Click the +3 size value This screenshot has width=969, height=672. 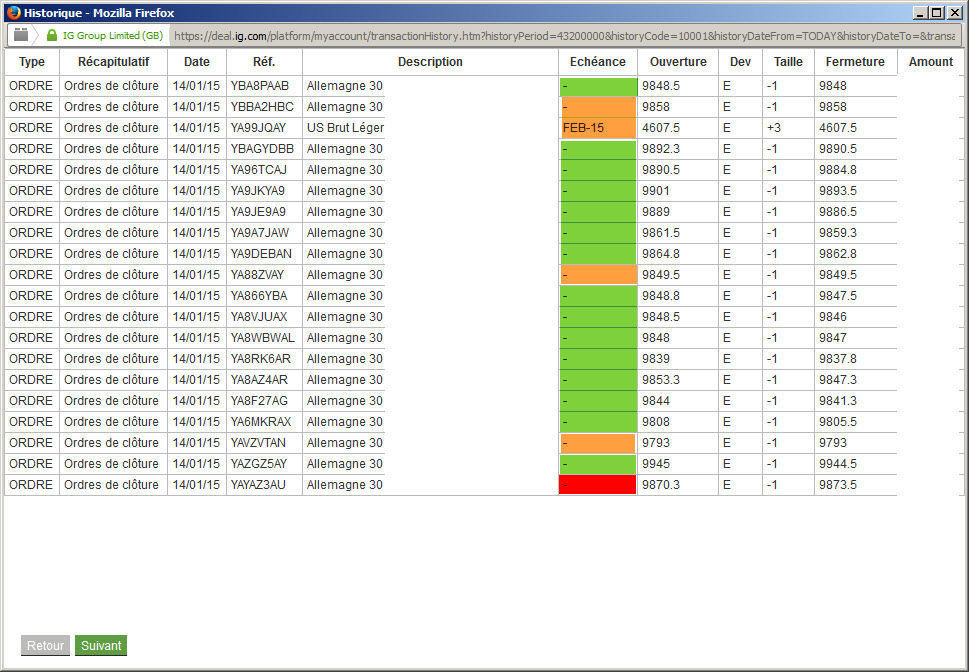pyautogui.click(x=774, y=128)
